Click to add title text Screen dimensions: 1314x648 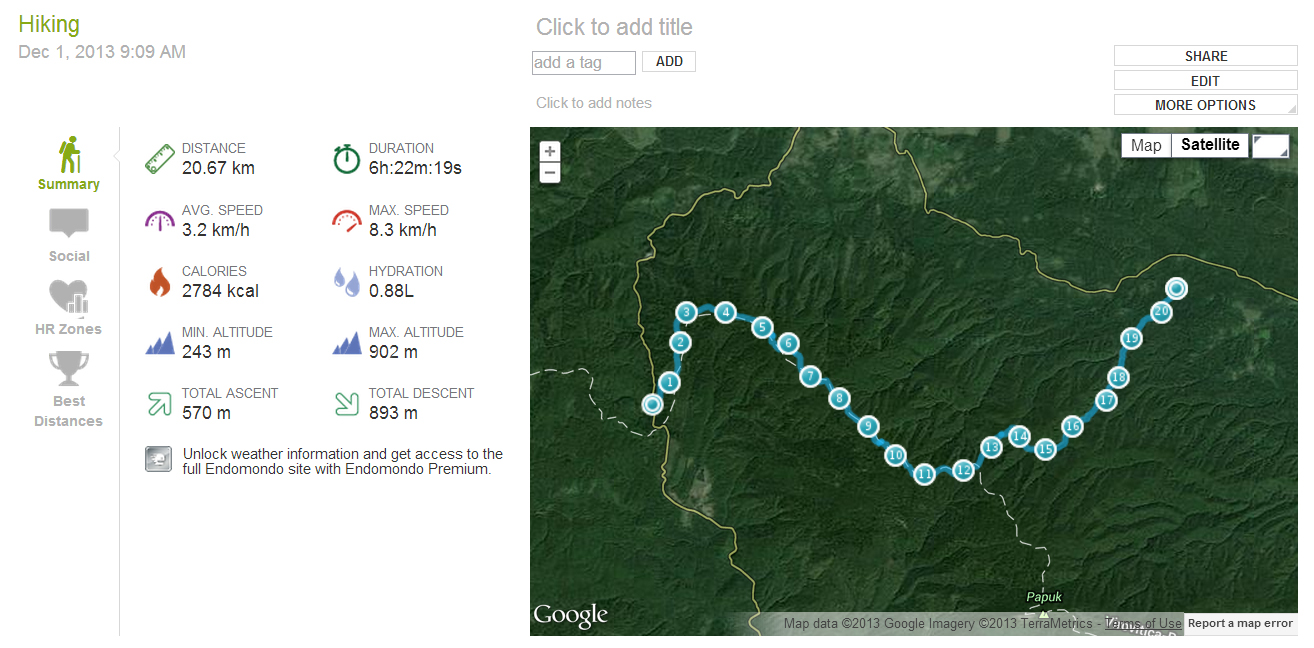click(x=614, y=27)
